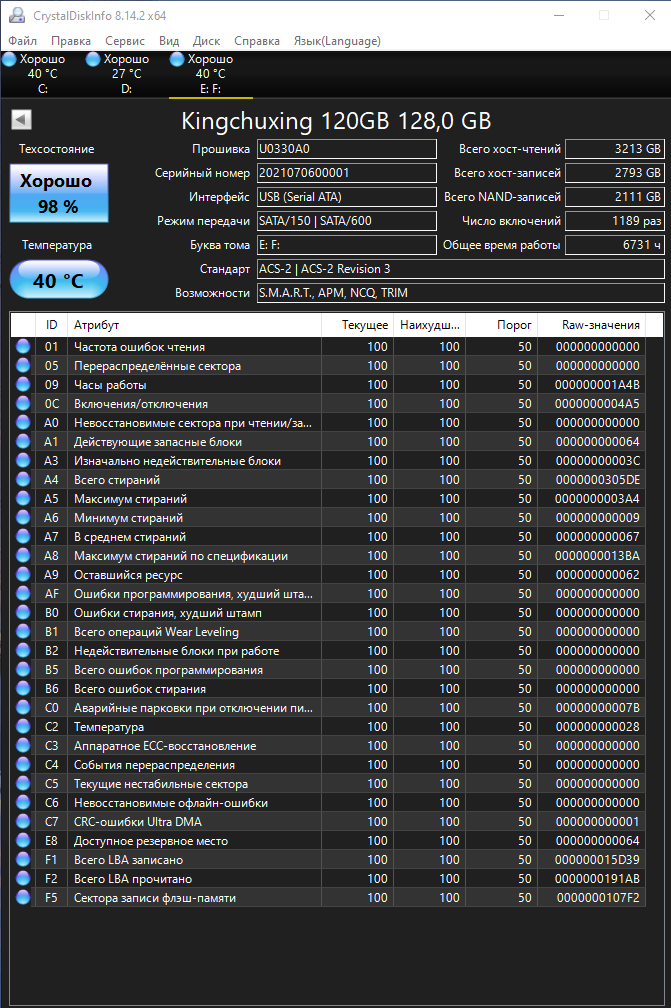Screen dimensions: 671x1008
Task: Select disk C: in the drive bar
Action: (42, 74)
